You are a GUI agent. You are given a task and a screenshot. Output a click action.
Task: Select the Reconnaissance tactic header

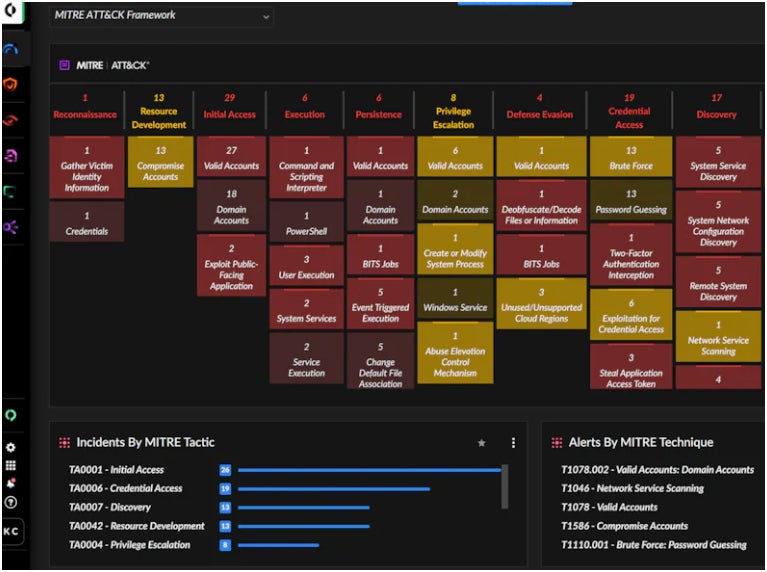(x=85, y=107)
